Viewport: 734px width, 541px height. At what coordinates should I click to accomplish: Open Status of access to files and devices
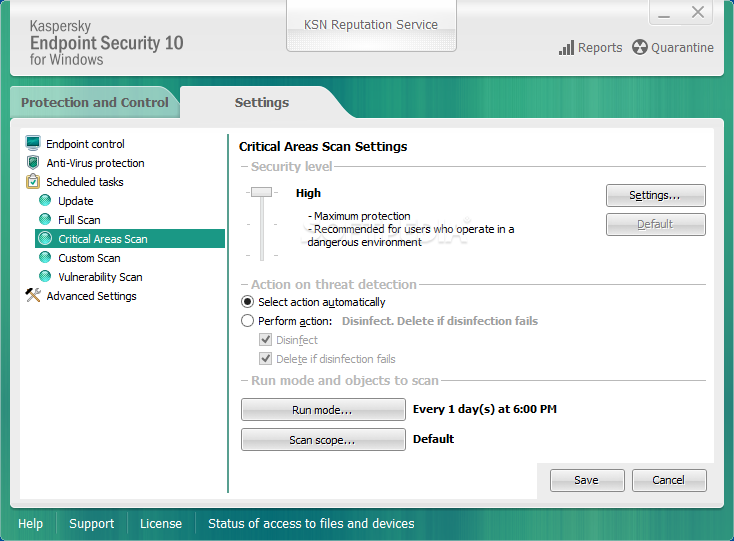point(311,523)
